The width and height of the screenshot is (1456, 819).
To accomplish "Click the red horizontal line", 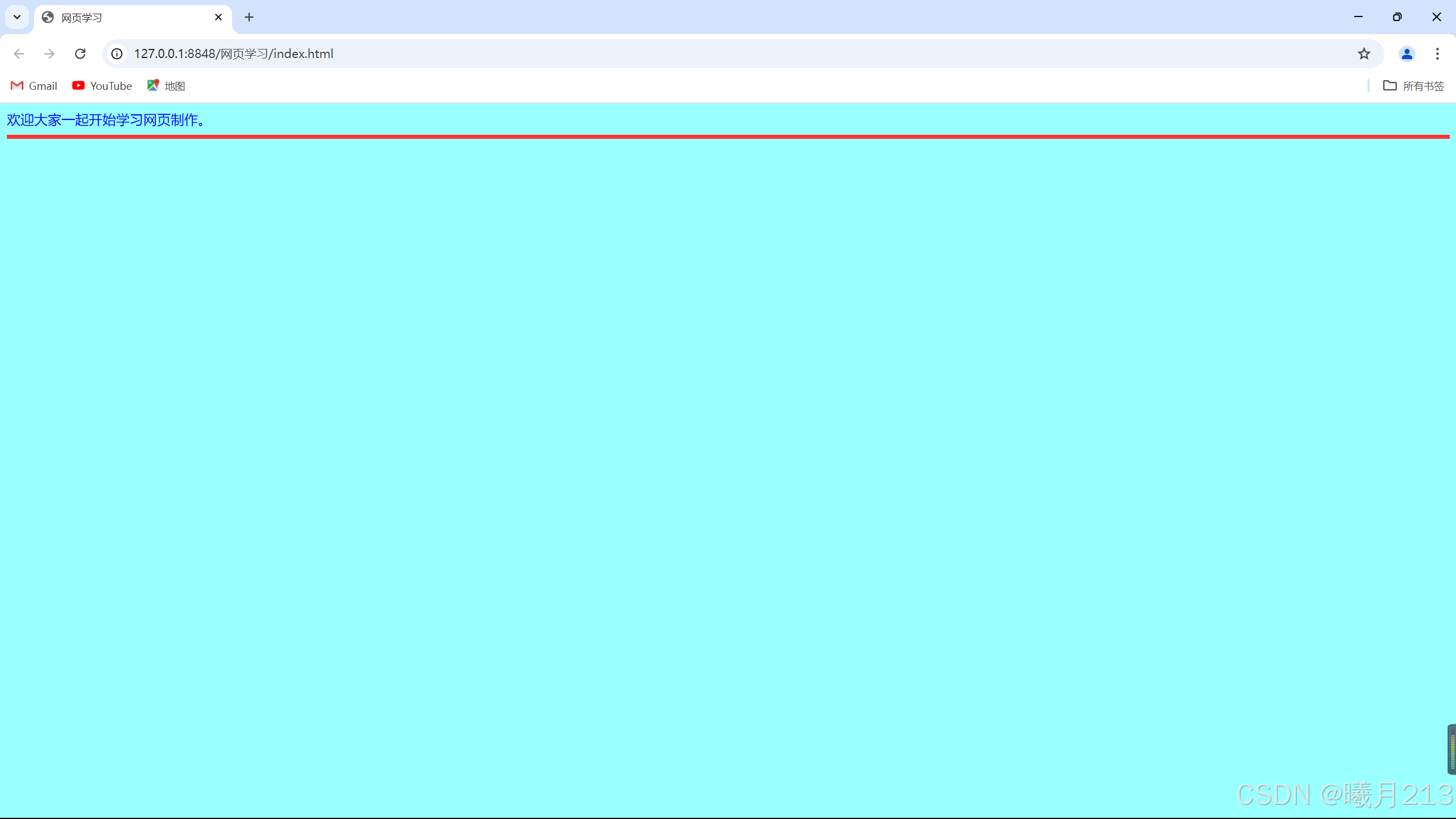I will click(728, 136).
